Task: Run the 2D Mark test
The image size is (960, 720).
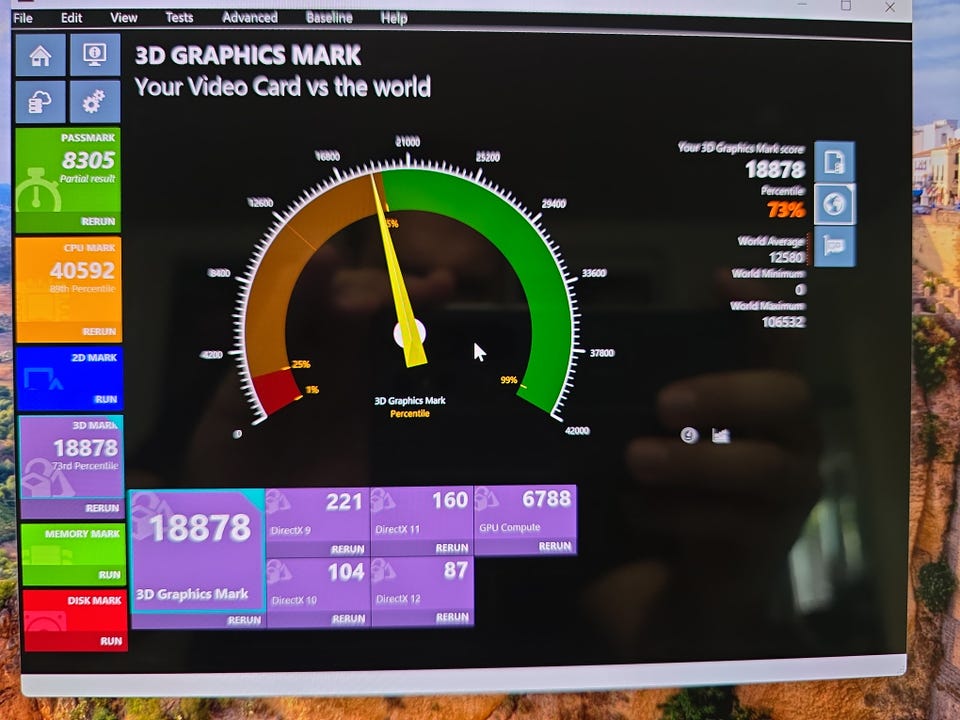Action: (106, 399)
